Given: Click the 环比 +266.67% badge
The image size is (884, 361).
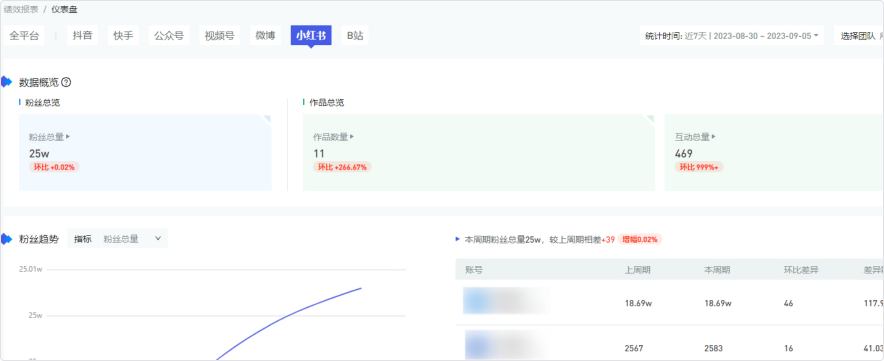Looking at the screenshot, I should pyautogui.click(x=342, y=167).
